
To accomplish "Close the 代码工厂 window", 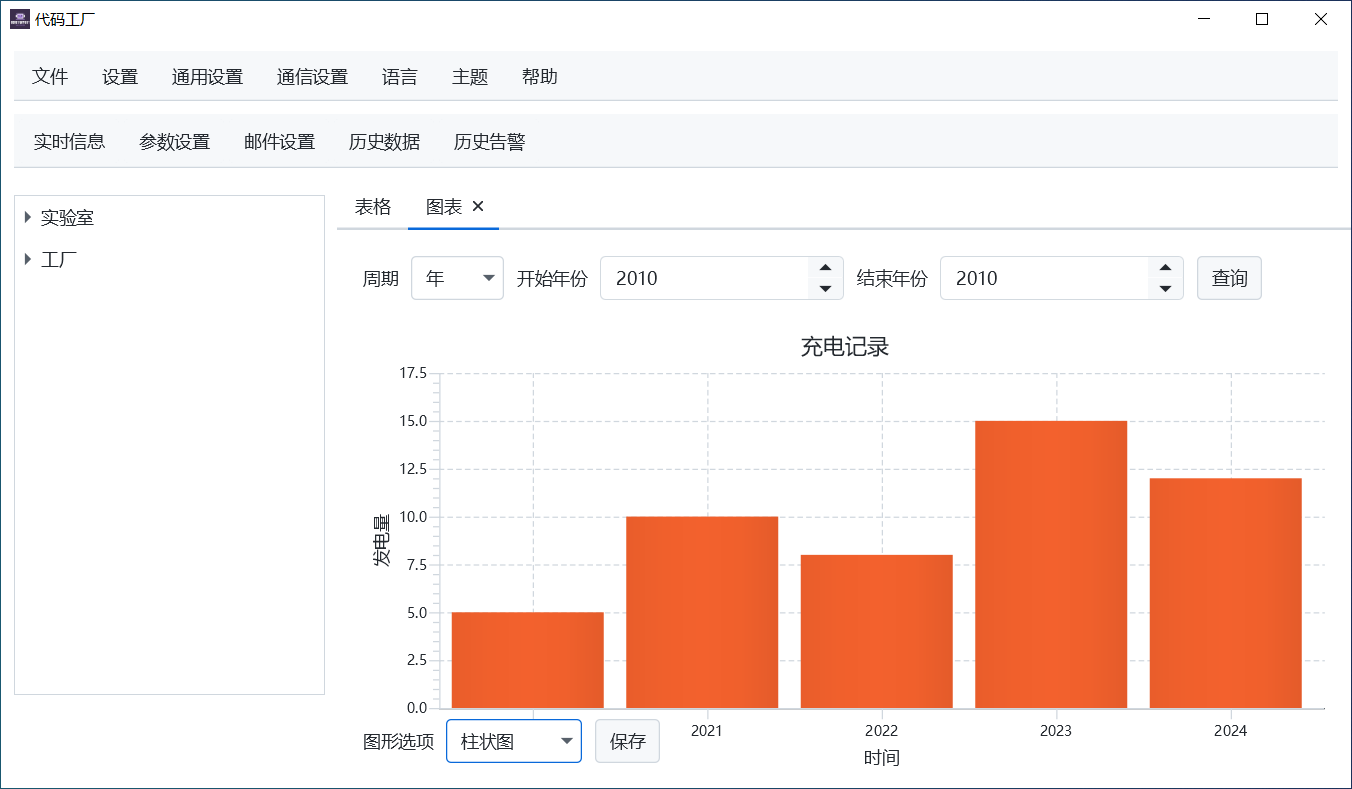I will (1320, 19).
